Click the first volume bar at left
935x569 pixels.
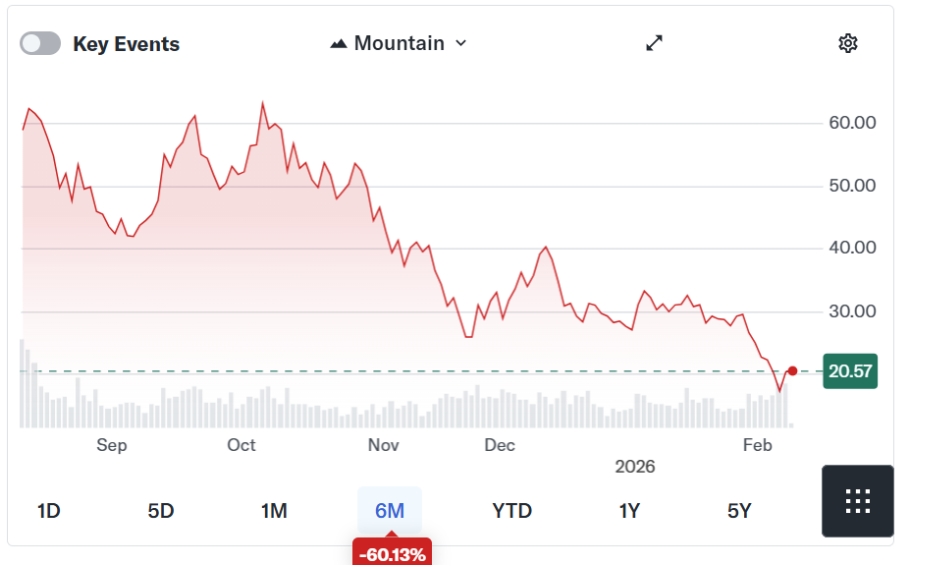click(x=22, y=384)
